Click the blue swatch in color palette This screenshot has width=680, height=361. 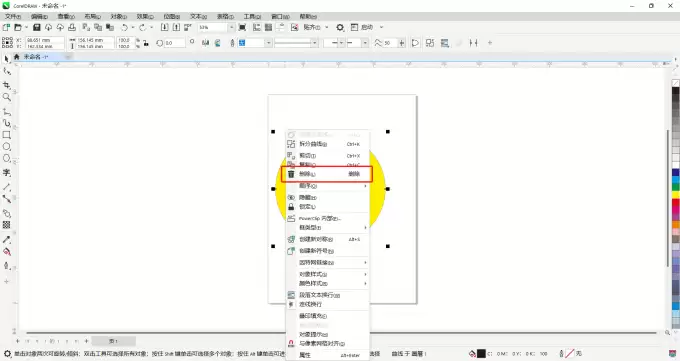675,173
